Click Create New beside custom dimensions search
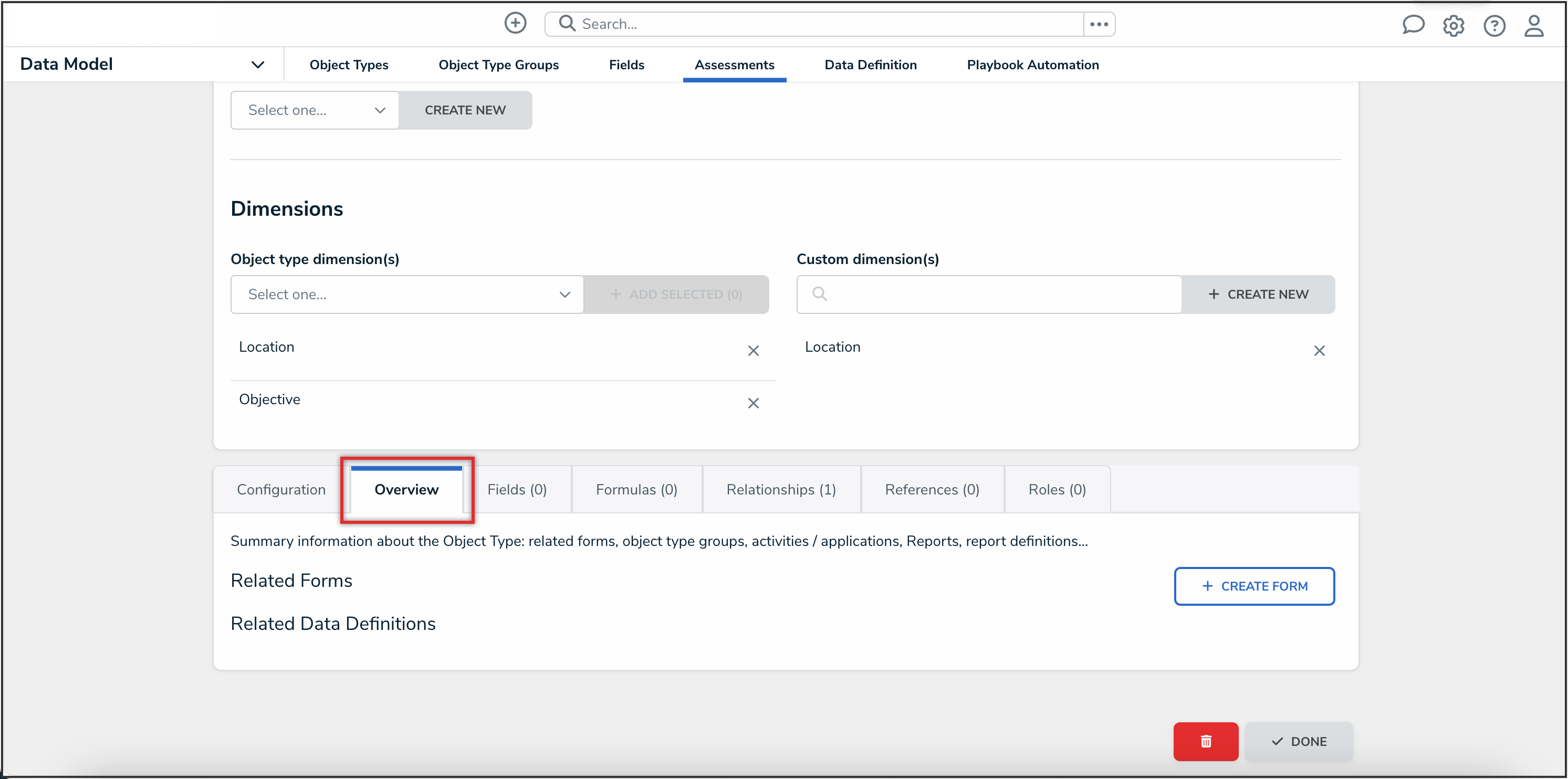This screenshot has height=779, width=1568. click(x=1258, y=294)
